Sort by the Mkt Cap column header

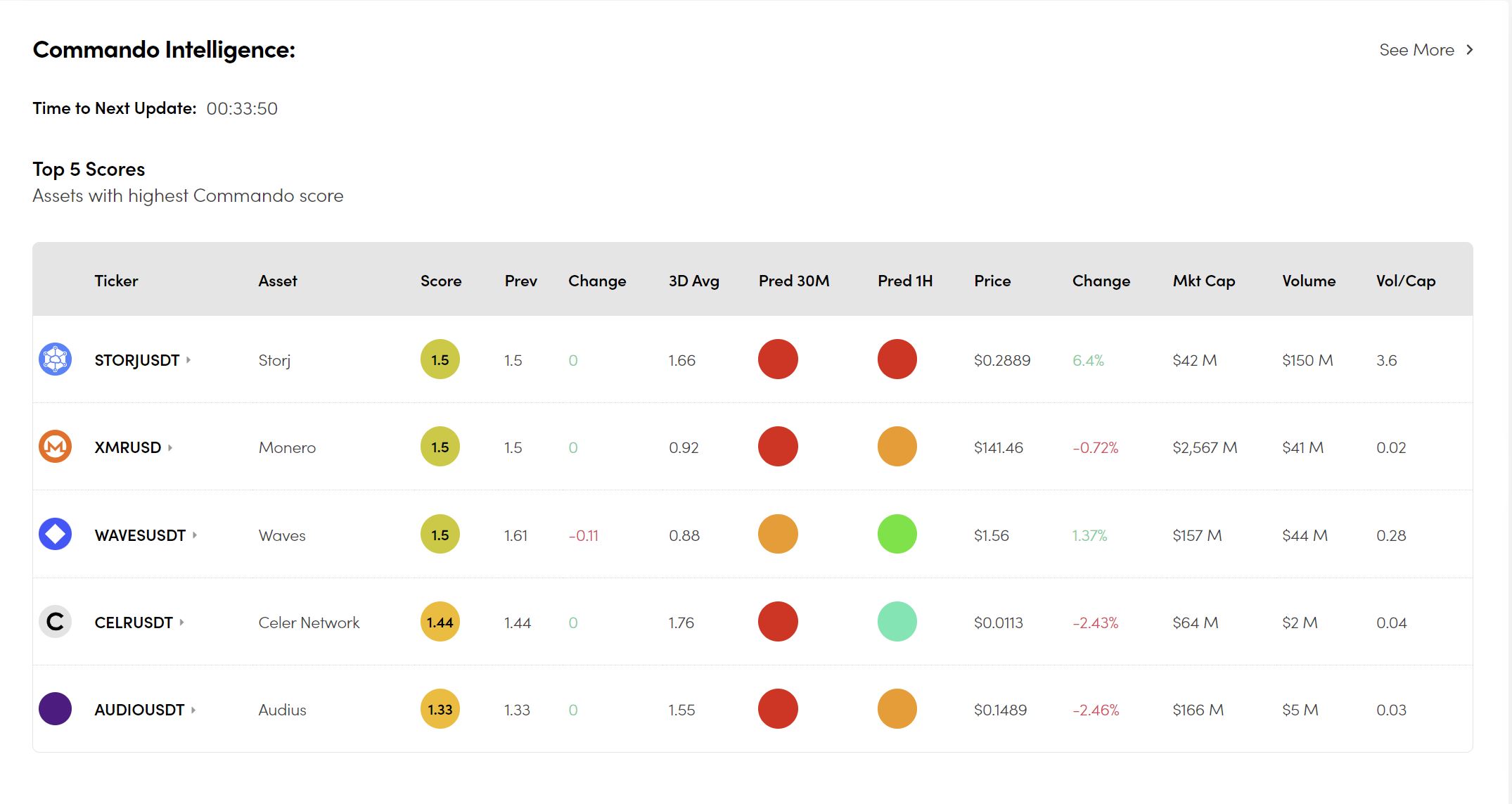tap(1203, 281)
